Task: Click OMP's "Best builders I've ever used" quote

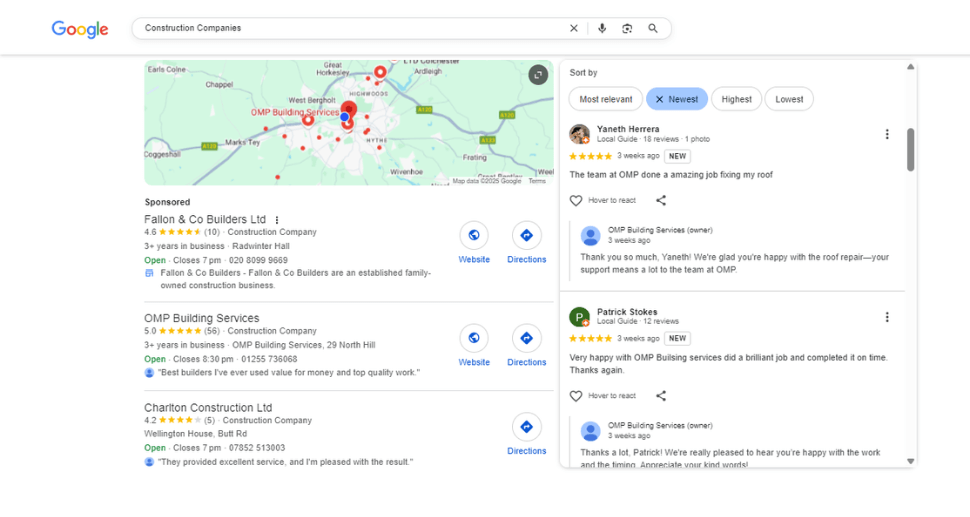Action: (289, 373)
